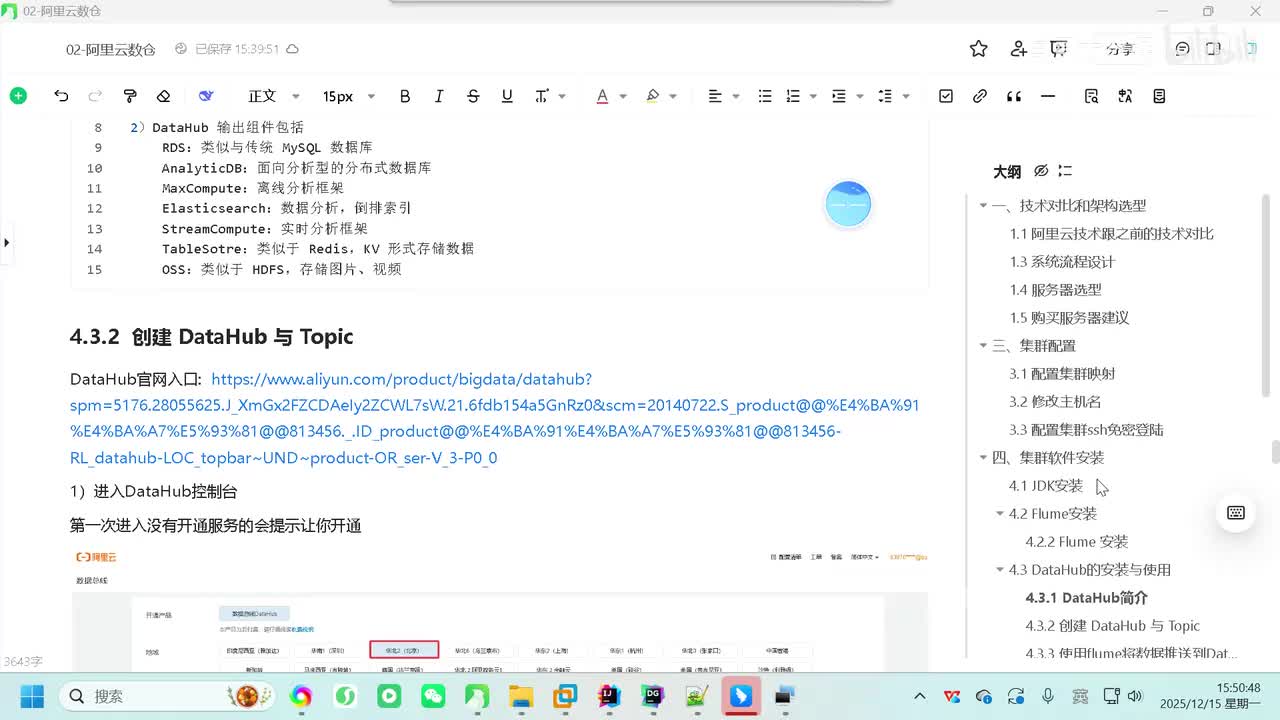Open WeChat from the taskbar
1280x720 pixels.
[433, 696]
